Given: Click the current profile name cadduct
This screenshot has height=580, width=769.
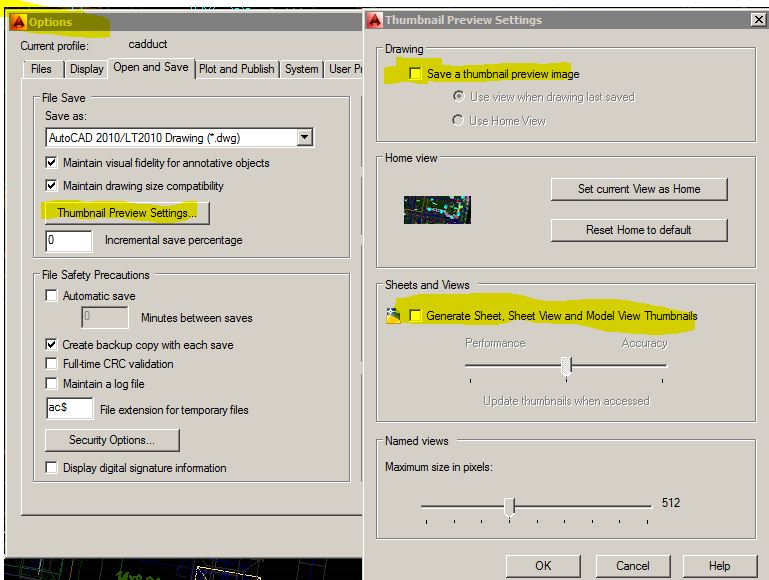Looking at the screenshot, I should (x=148, y=44).
